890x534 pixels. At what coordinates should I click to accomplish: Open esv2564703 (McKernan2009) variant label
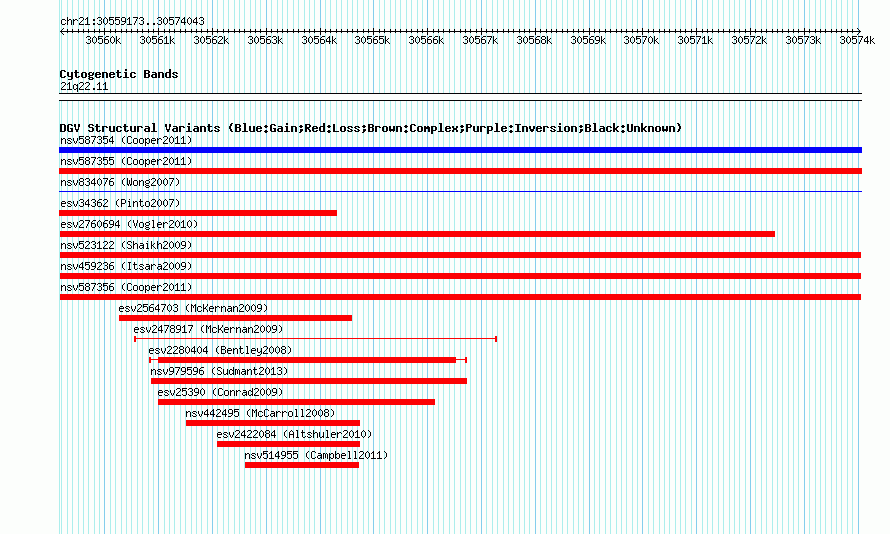tap(193, 308)
